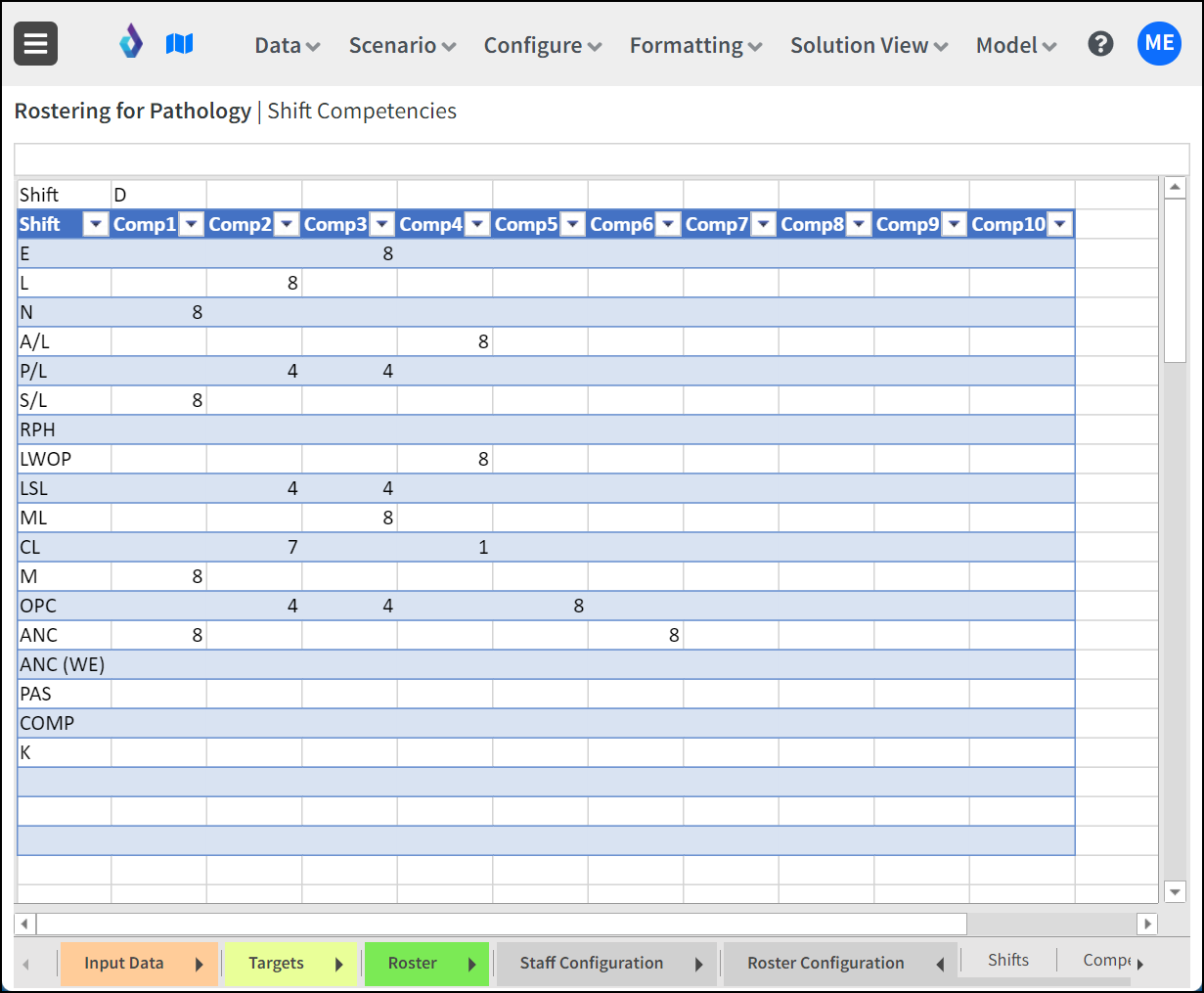Open the Comp10 column filter dropdown
1204x993 pixels.
coord(1060,224)
